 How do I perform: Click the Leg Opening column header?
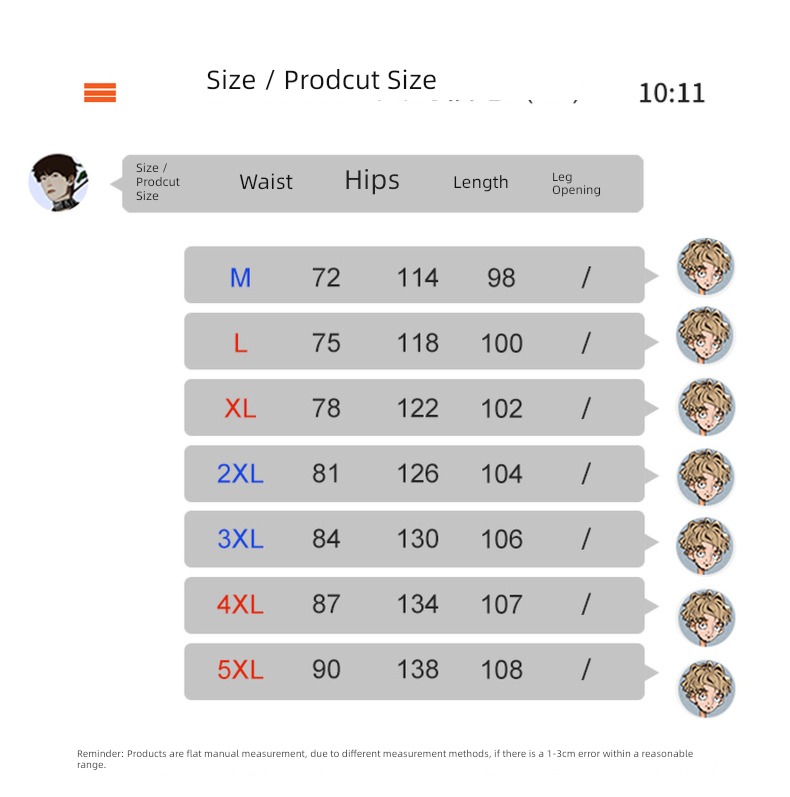point(576,183)
